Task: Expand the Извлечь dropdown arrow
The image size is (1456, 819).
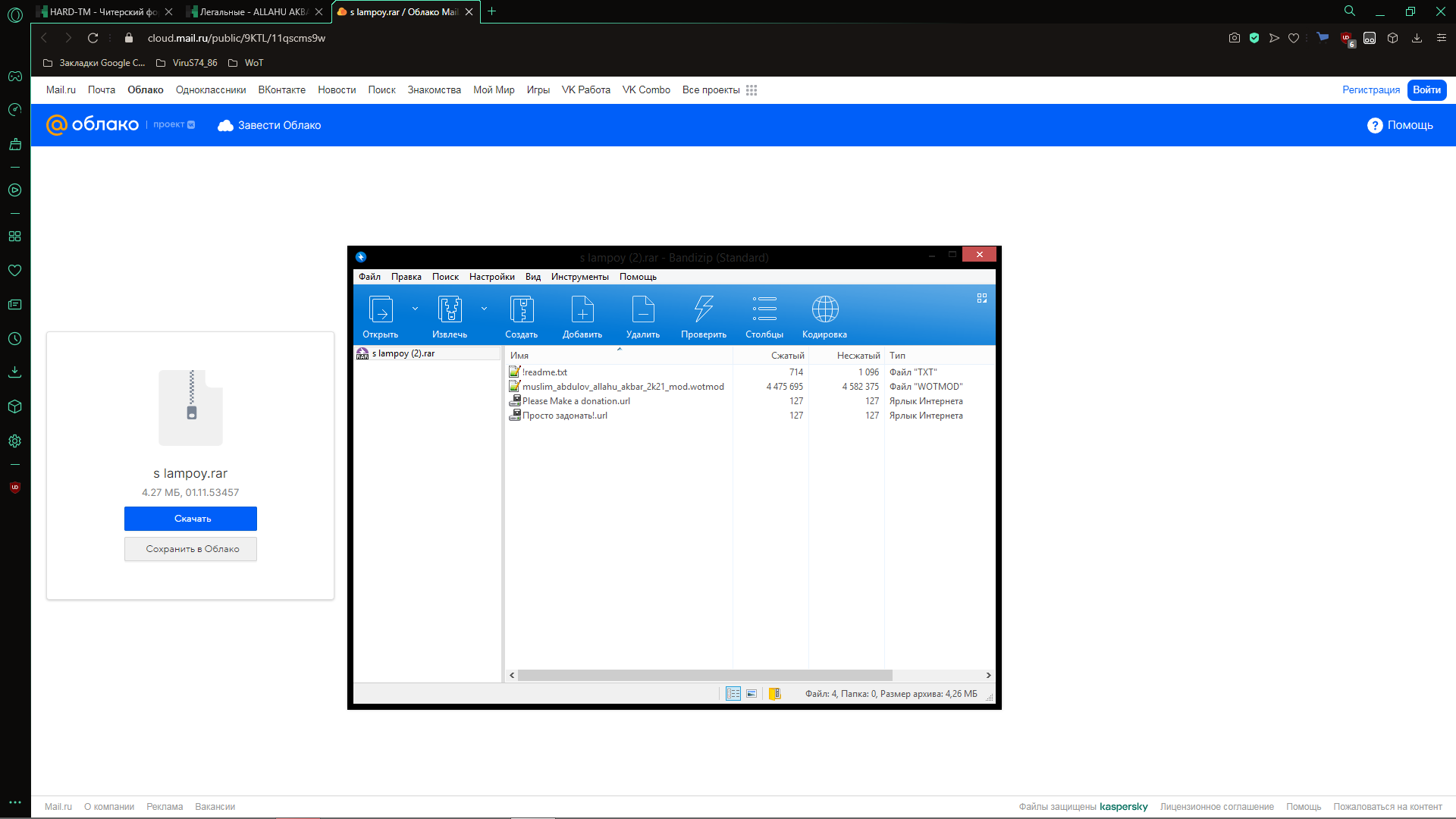Action: tap(484, 309)
